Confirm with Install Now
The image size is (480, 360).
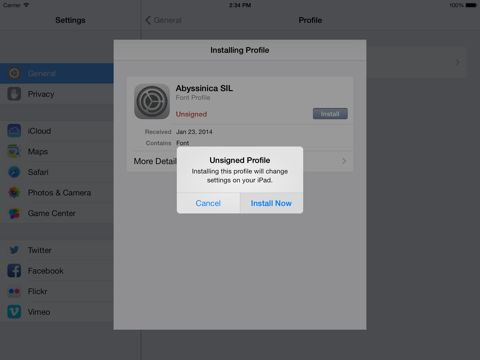[271, 203]
